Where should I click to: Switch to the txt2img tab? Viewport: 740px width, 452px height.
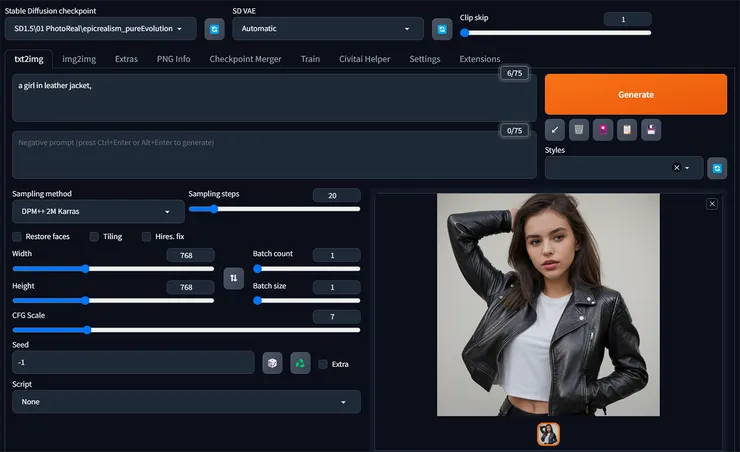pyautogui.click(x=29, y=59)
